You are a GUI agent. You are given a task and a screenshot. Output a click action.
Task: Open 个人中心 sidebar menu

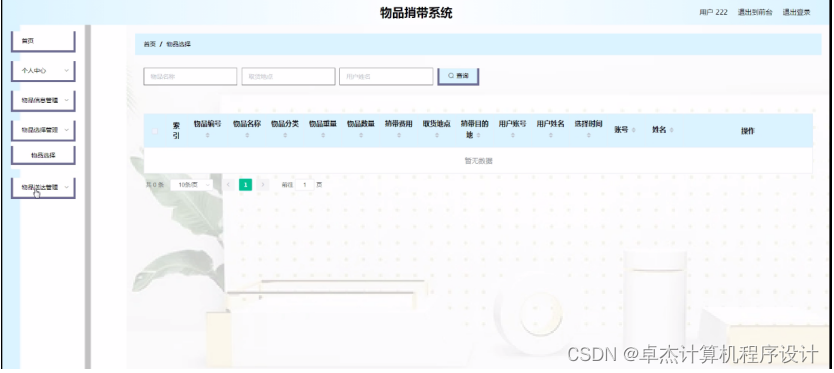pos(43,71)
